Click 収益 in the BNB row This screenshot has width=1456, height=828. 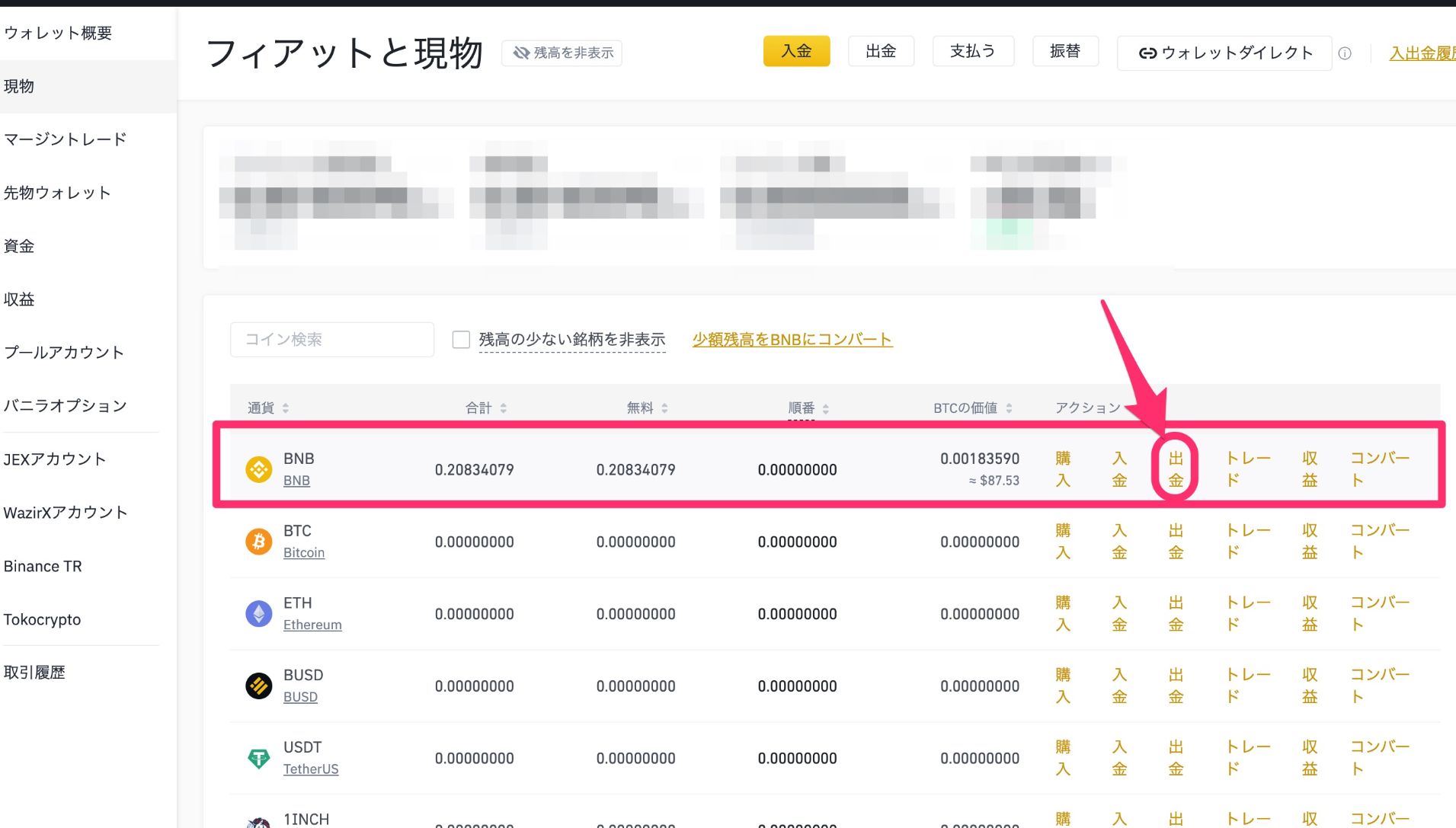pyautogui.click(x=1310, y=469)
